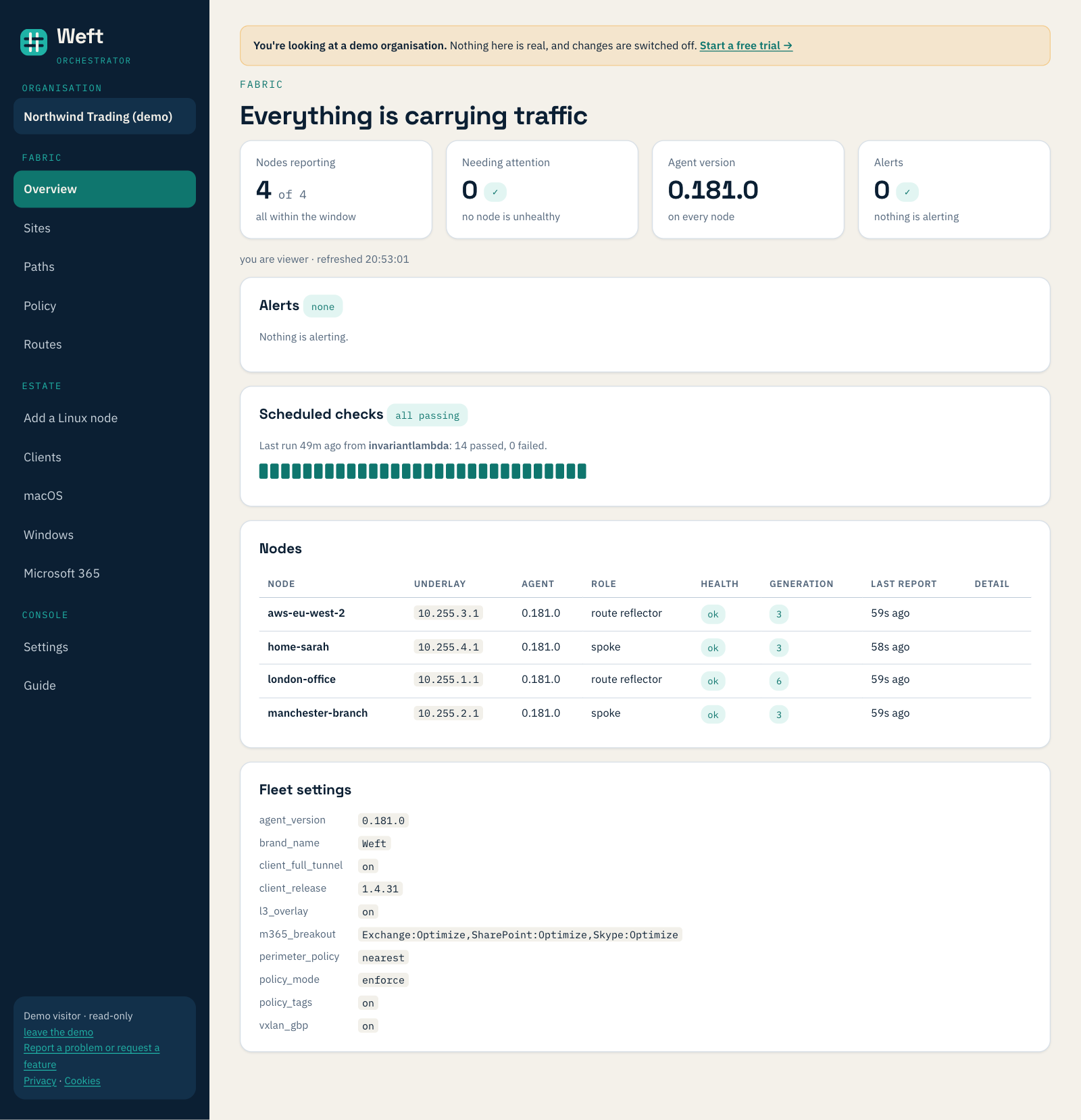Open console Settings

pyautogui.click(x=105, y=647)
